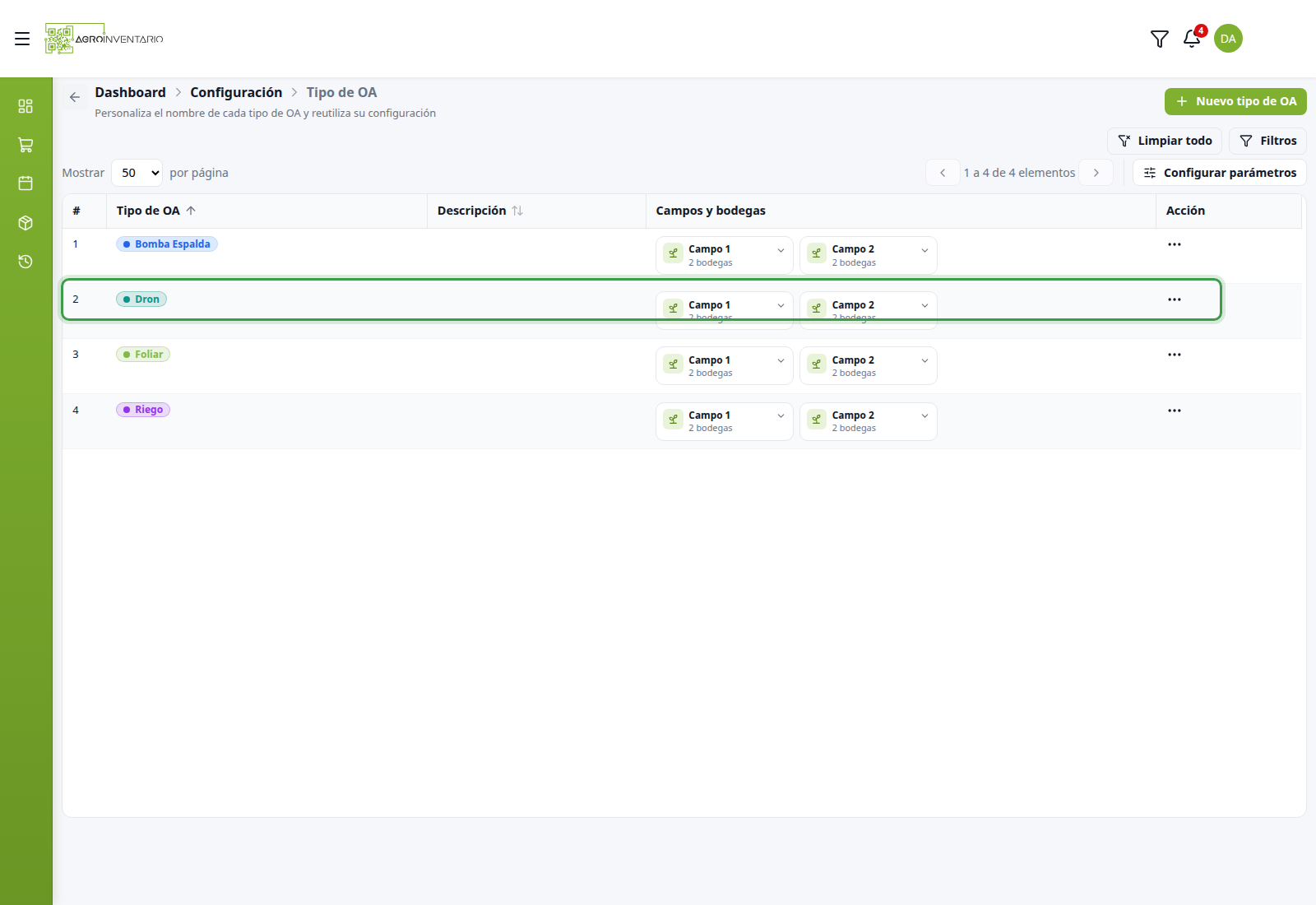The height and width of the screenshot is (905, 1316).
Task: Click Nuevo tipo de OA button
Action: (1235, 101)
